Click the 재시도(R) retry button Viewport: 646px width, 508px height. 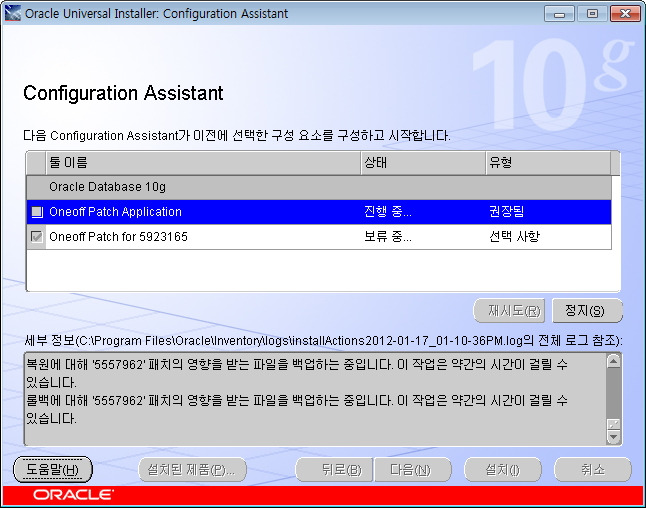(x=509, y=311)
